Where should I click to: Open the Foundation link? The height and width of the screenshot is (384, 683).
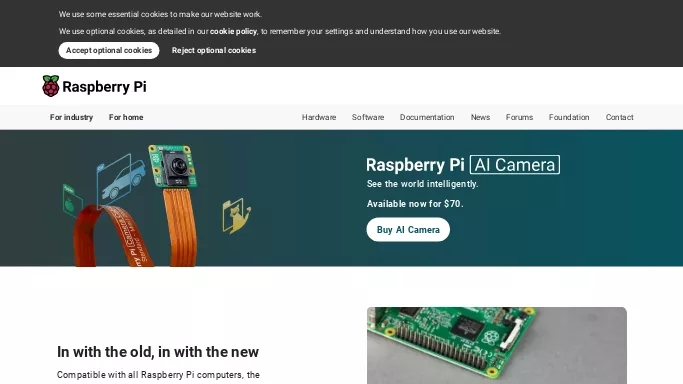click(569, 117)
